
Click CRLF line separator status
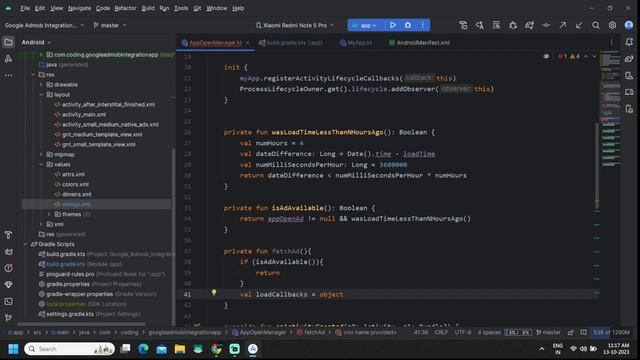click(x=441, y=333)
